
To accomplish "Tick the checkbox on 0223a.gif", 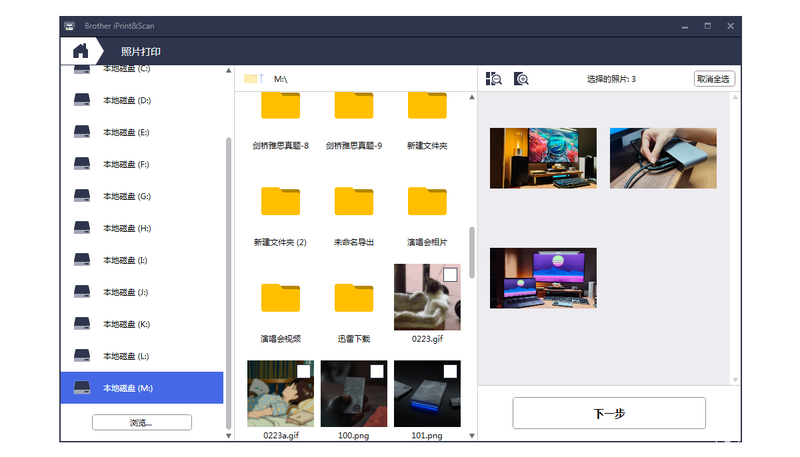I will 304,371.
